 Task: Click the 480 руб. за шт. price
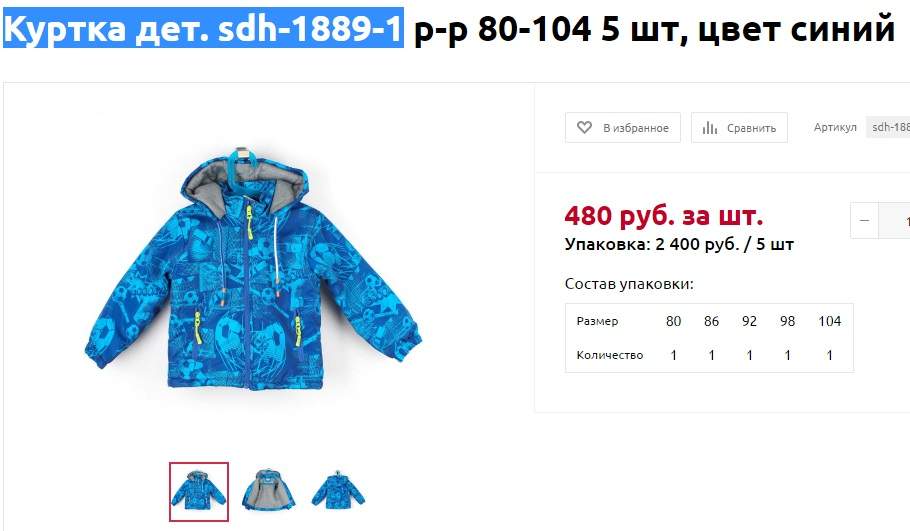click(663, 216)
